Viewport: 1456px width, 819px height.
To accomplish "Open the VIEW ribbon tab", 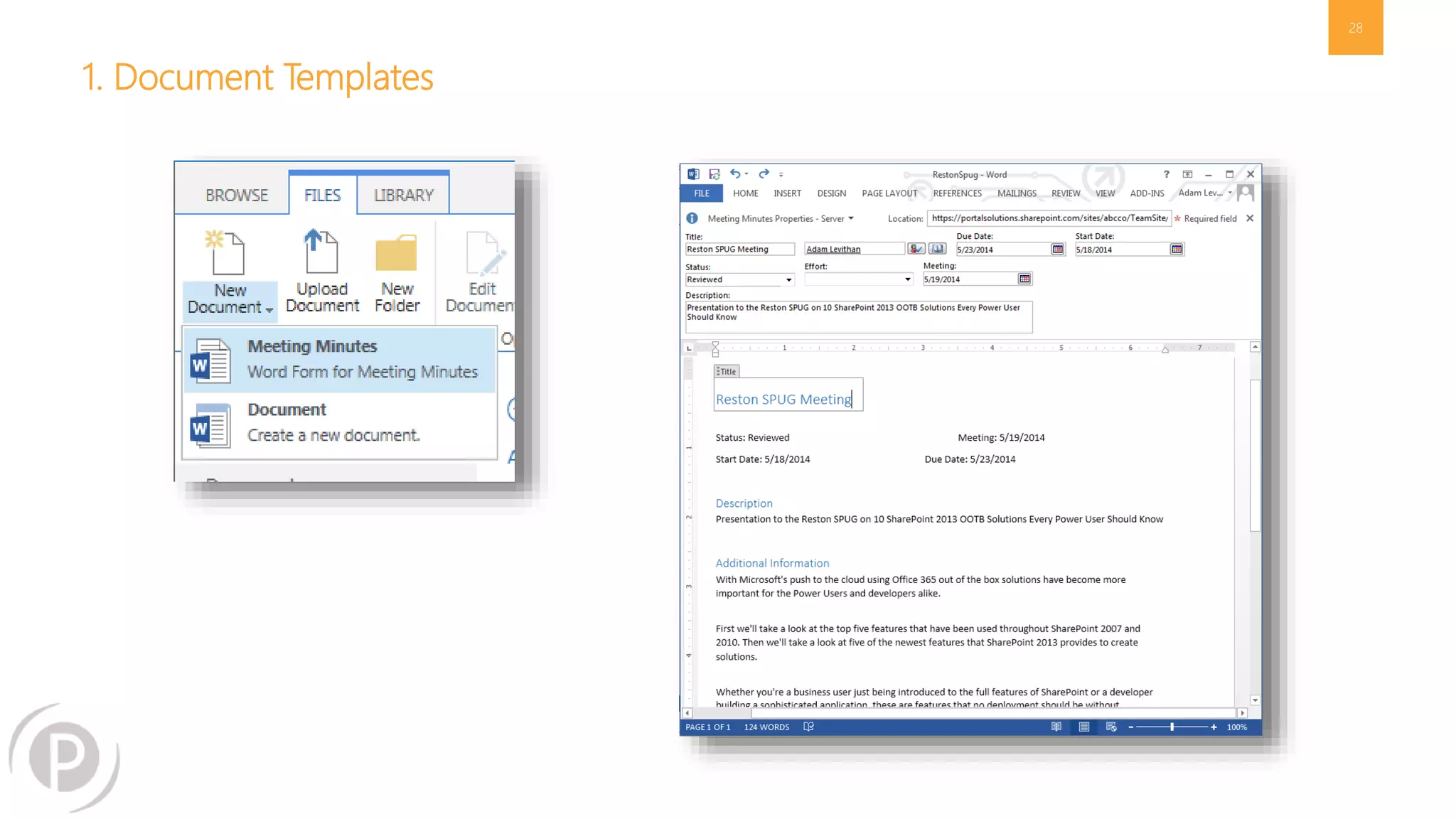I will [x=1105, y=193].
